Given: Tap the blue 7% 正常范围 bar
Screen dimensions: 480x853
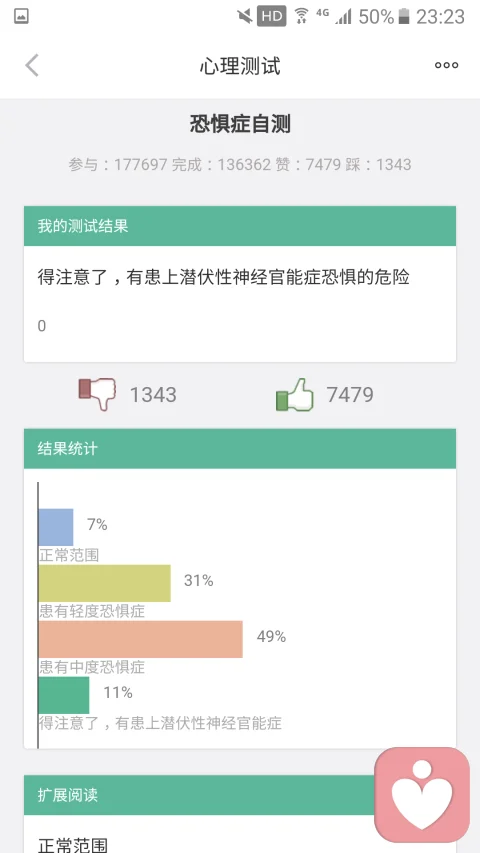Looking at the screenshot, I should 56,527.
